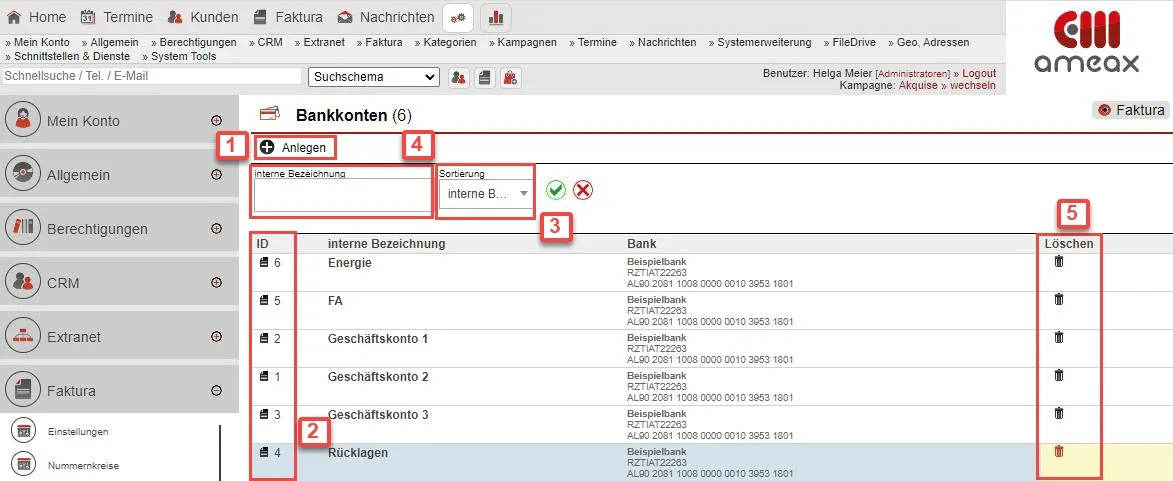Expand the CRM sidebar section
This screenshot has height=481, width=1173.
pos(216,282)
